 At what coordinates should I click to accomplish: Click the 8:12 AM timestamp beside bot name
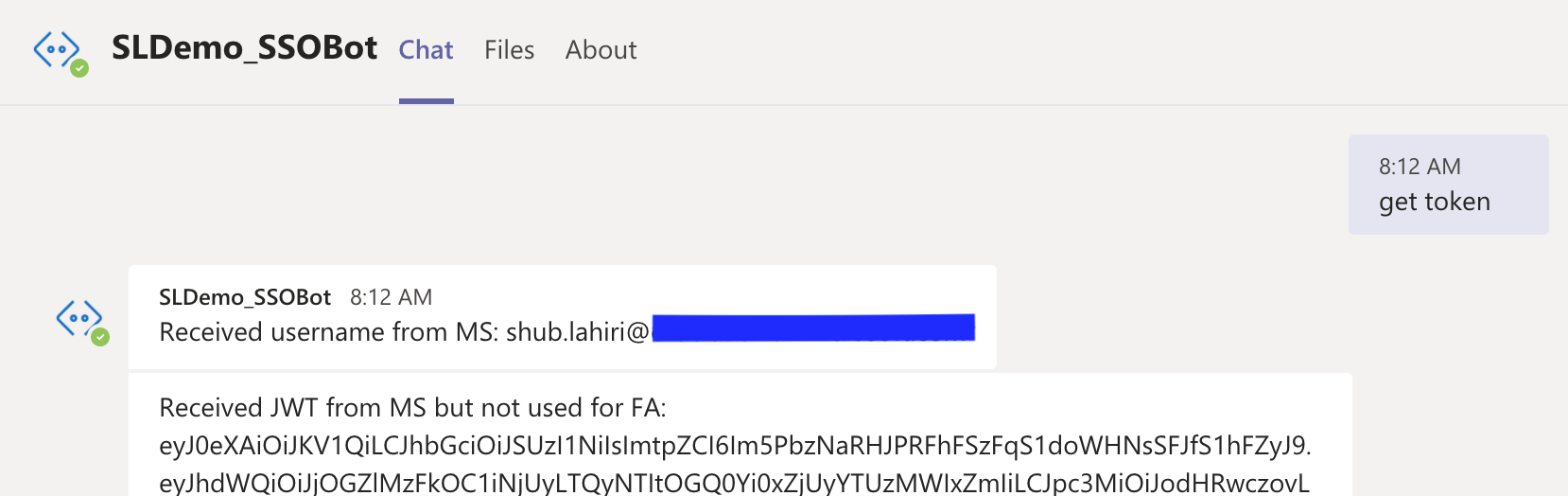pos(391,297)
